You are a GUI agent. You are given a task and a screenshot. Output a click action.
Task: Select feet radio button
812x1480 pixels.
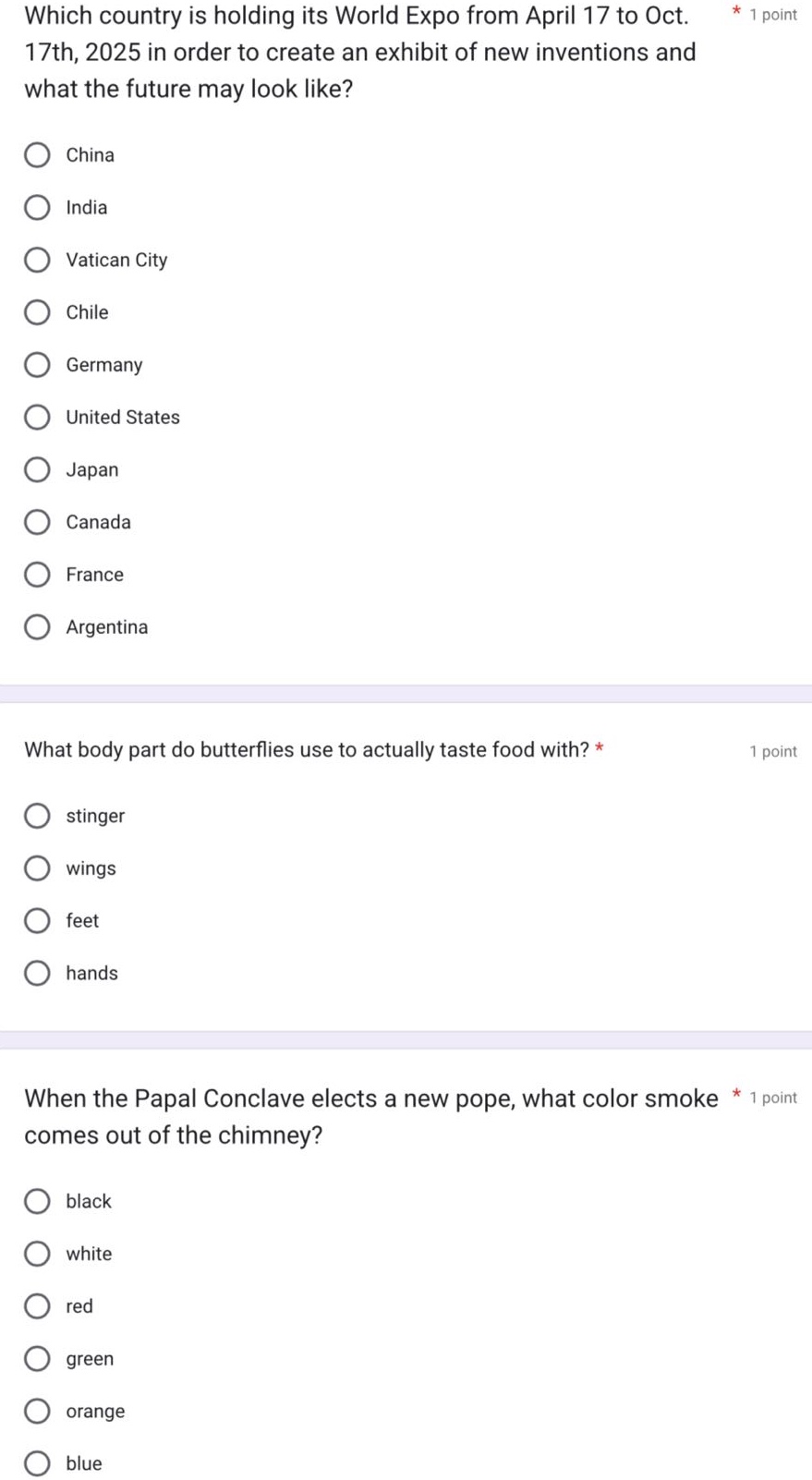point(37,921)
